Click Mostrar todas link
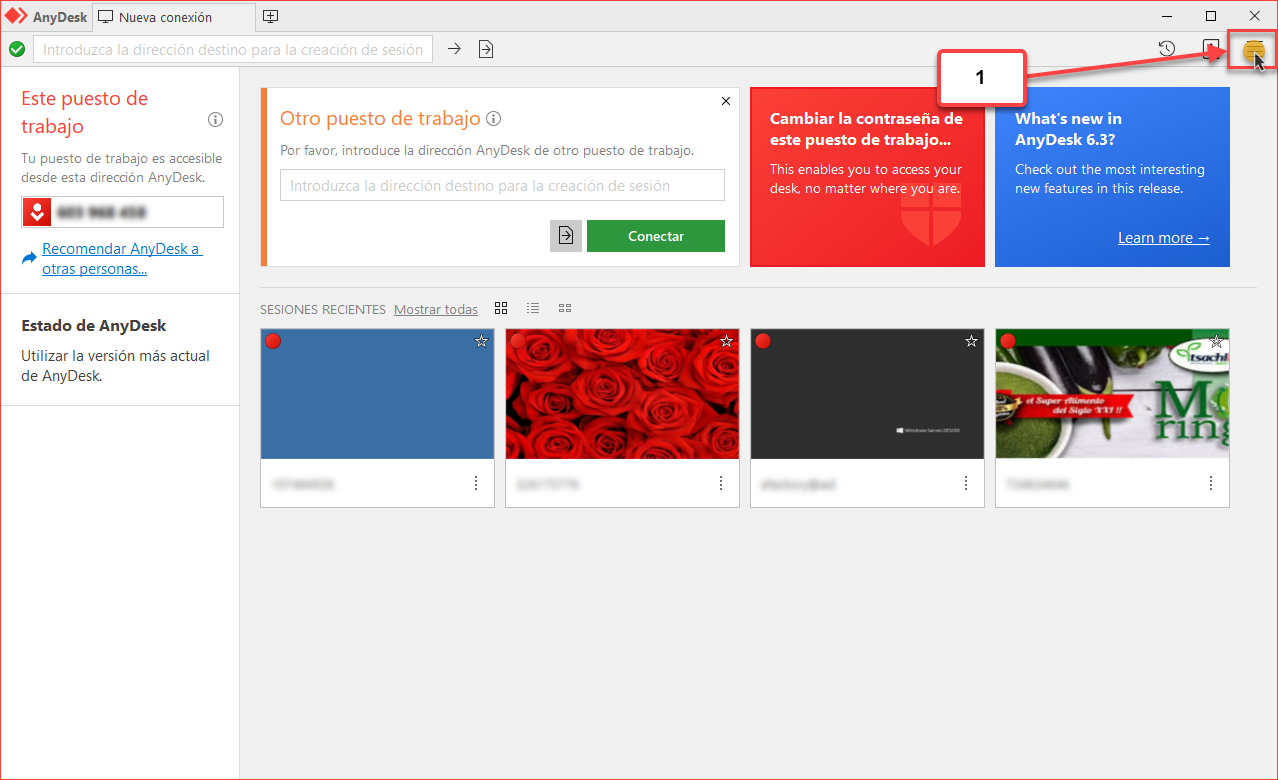Screen dimensions: 1278x780 click(436, 309)
